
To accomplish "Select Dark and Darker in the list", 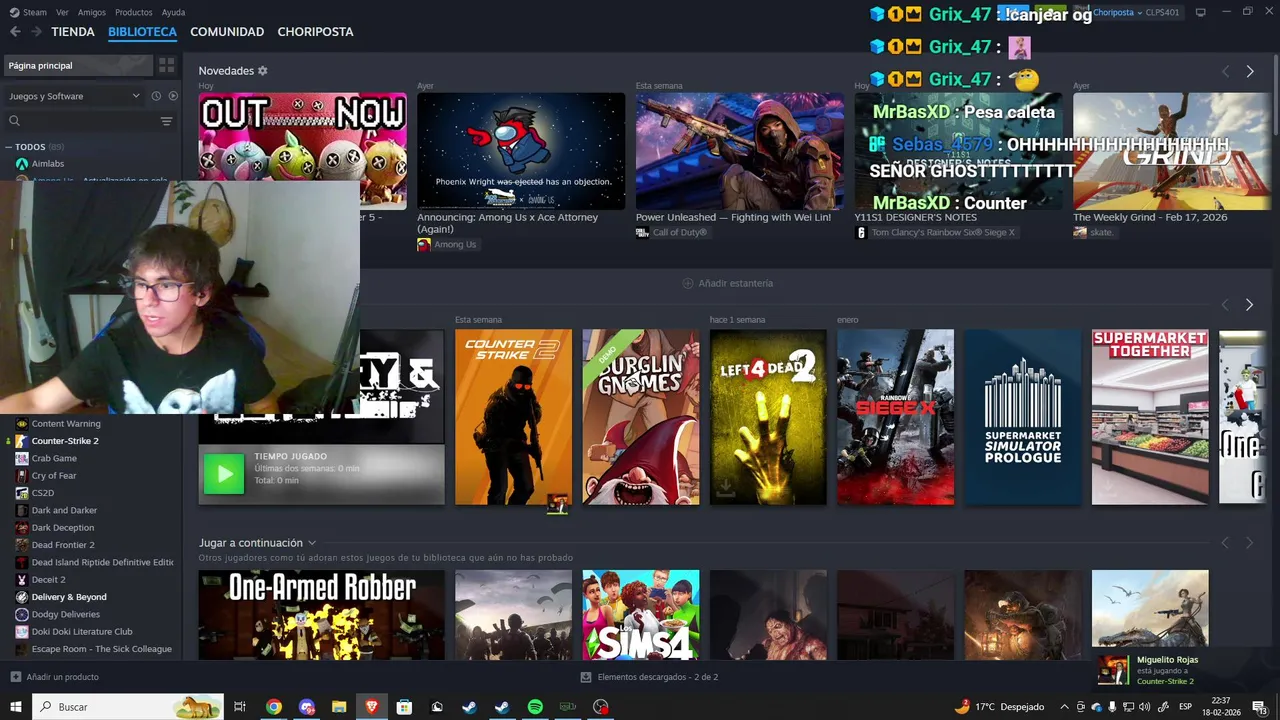I will tap(64, 510).
